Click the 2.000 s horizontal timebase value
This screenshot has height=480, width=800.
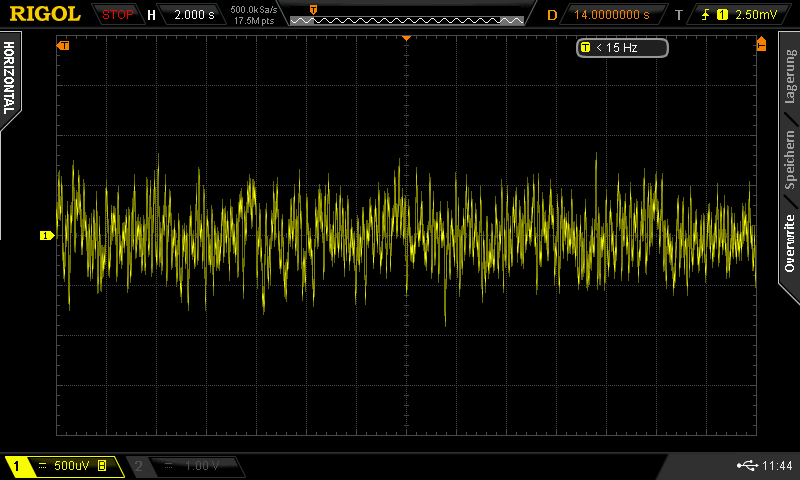[194, 15]
